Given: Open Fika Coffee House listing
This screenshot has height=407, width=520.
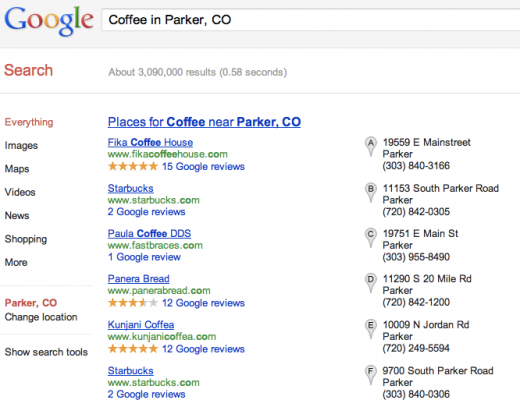Looking at the screenshot, I should 150,142.
